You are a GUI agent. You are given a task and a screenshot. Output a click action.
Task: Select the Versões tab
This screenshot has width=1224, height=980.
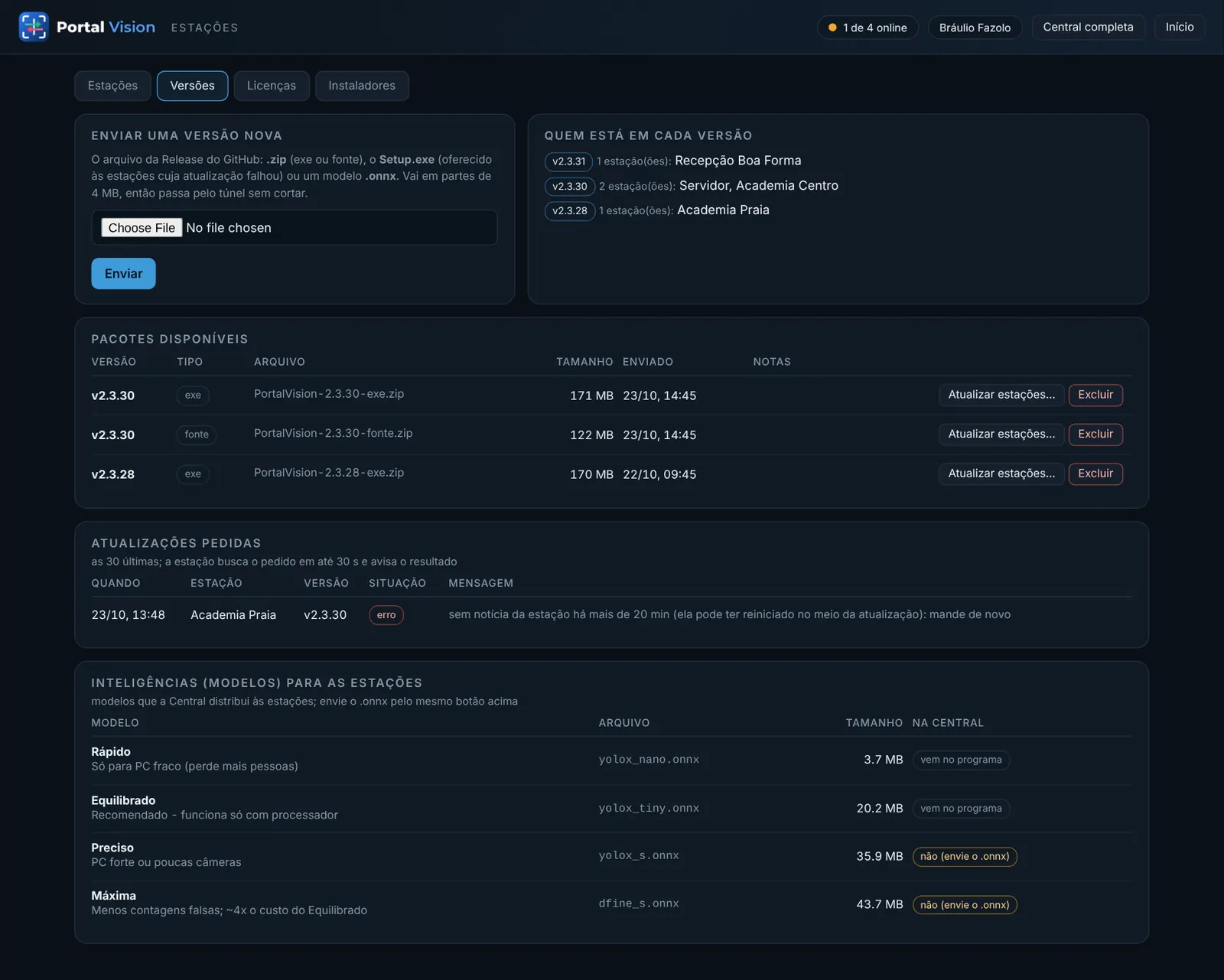coord(192,86)
